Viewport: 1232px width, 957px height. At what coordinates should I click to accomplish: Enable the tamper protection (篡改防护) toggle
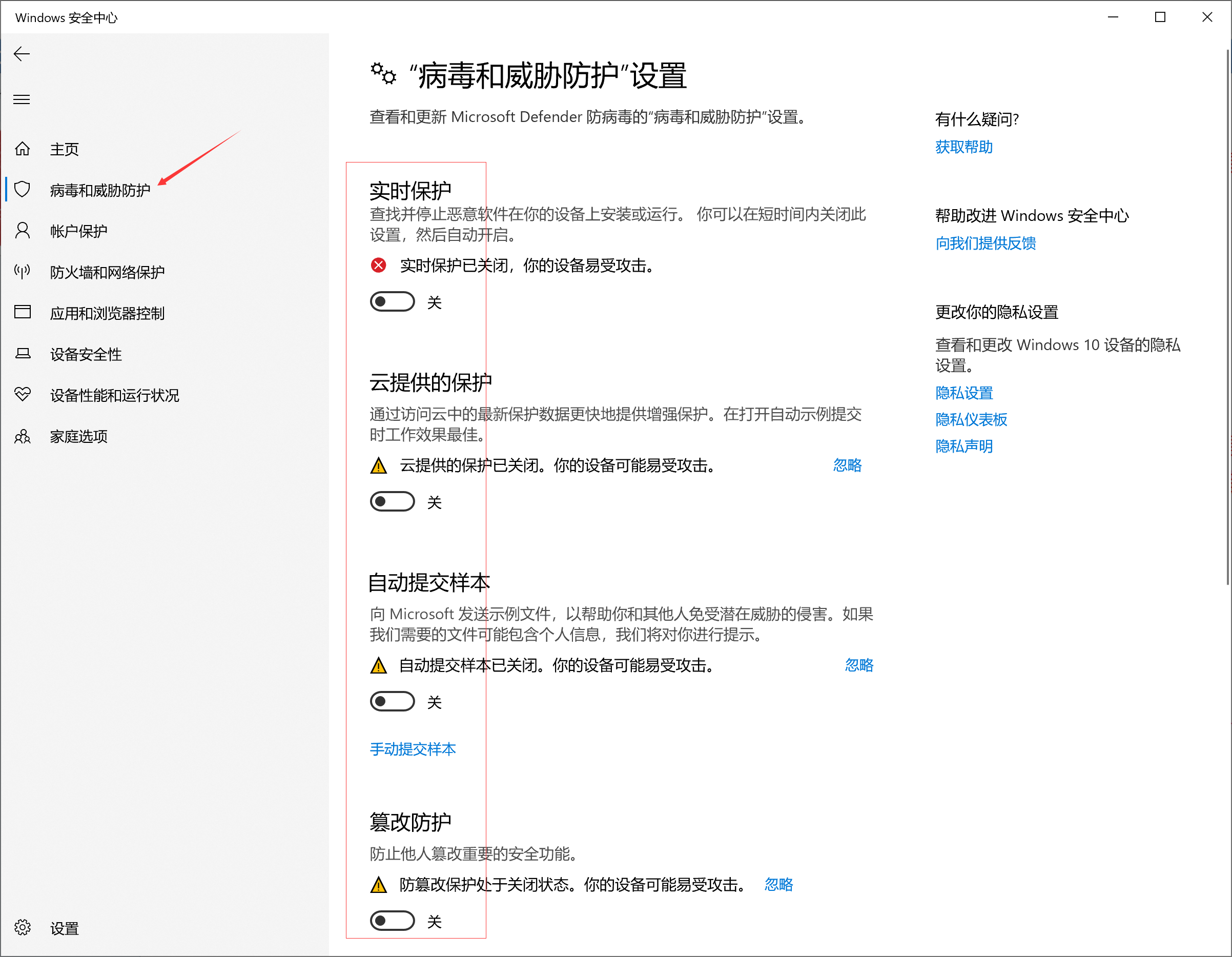click(x=392, y=921)
